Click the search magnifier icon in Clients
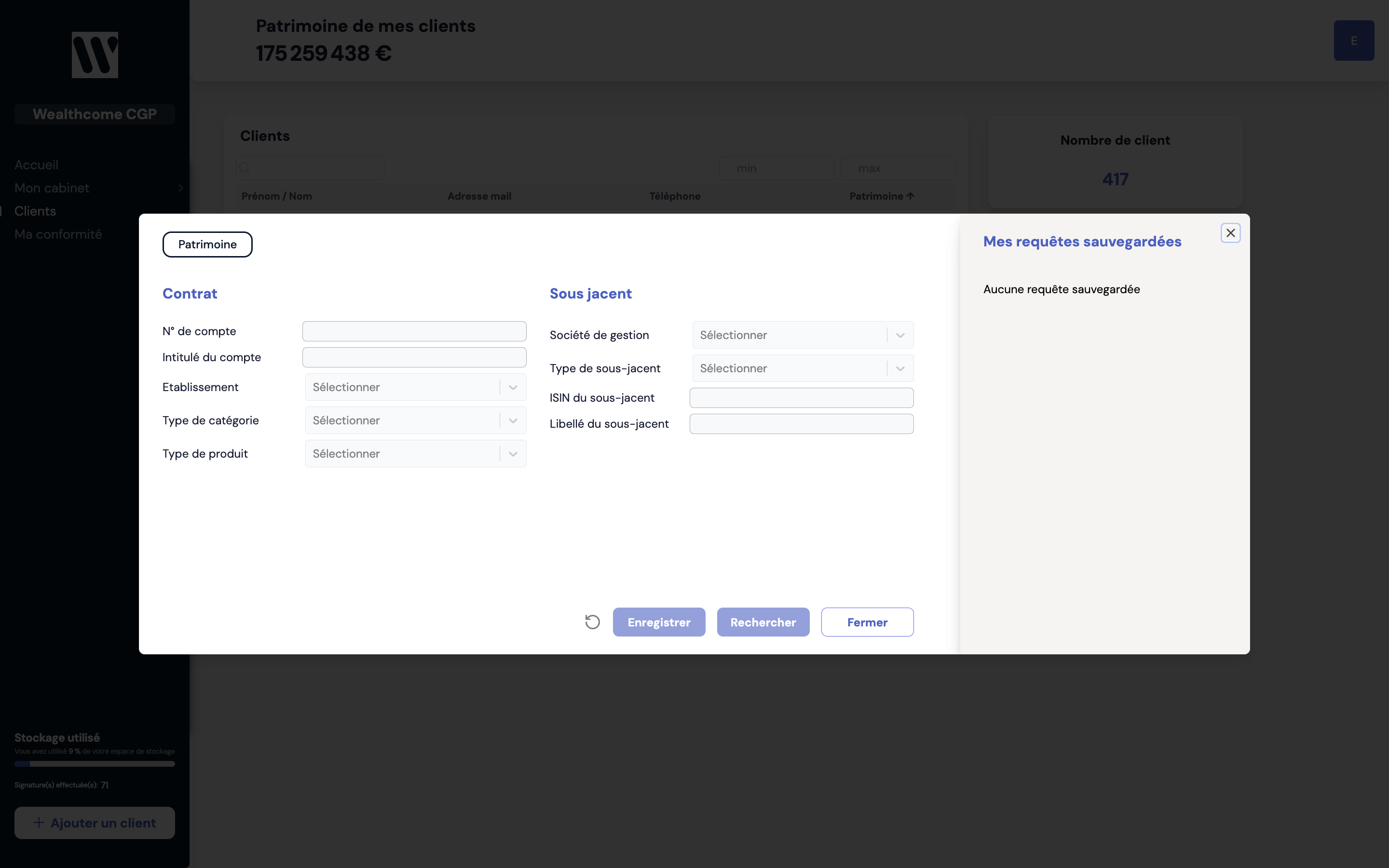Viewport: 1389px width, 868px height. [245, 168]
